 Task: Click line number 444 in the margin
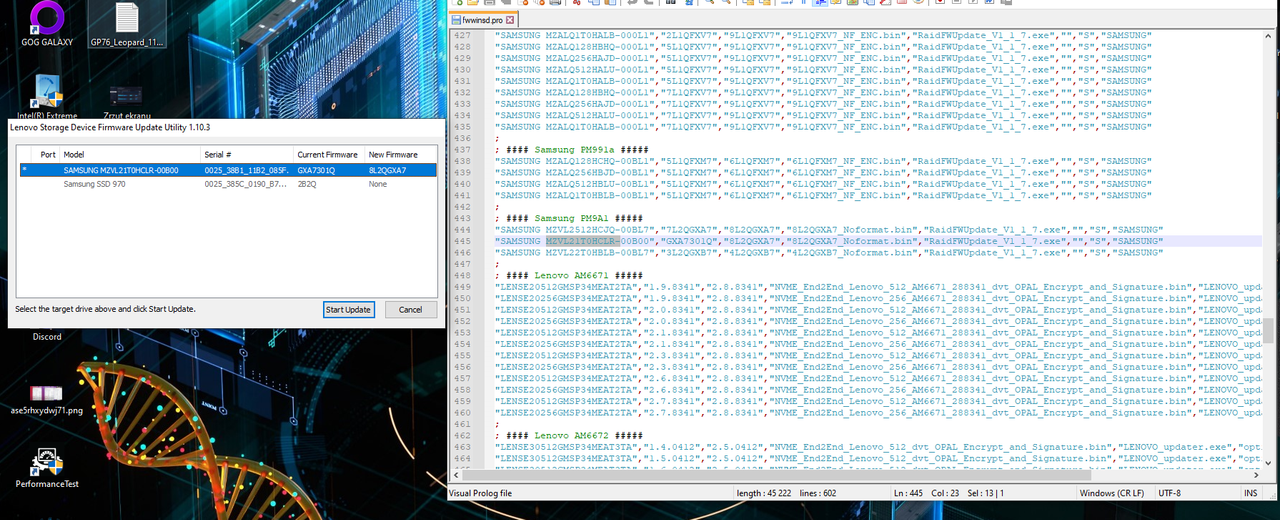pos(461,230)
